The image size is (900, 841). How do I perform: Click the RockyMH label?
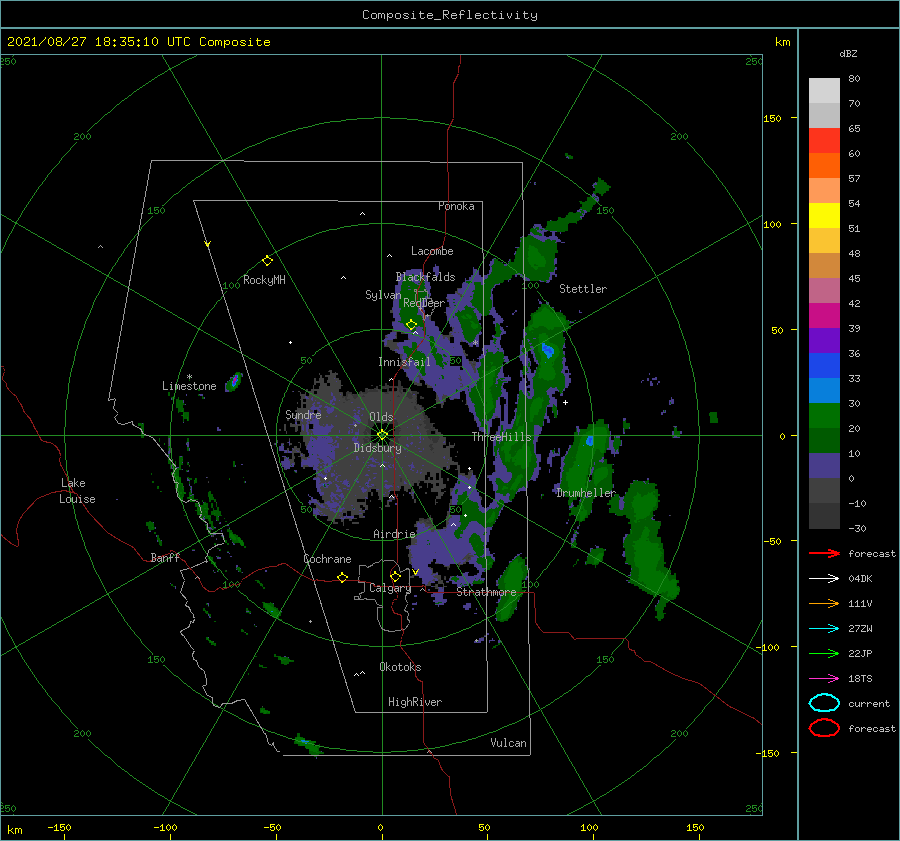(x=264, y=280)
